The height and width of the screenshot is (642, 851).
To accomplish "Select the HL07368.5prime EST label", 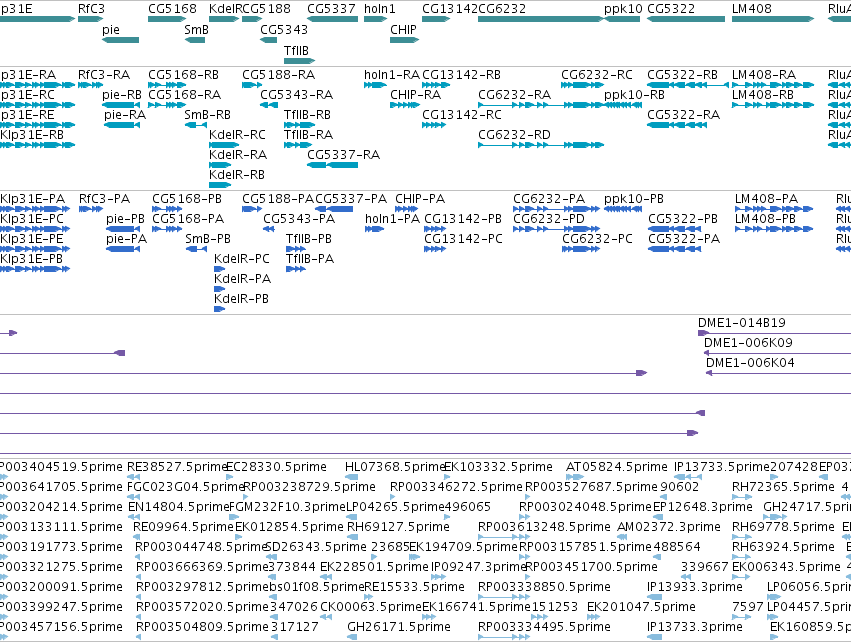I will point(395,467).
